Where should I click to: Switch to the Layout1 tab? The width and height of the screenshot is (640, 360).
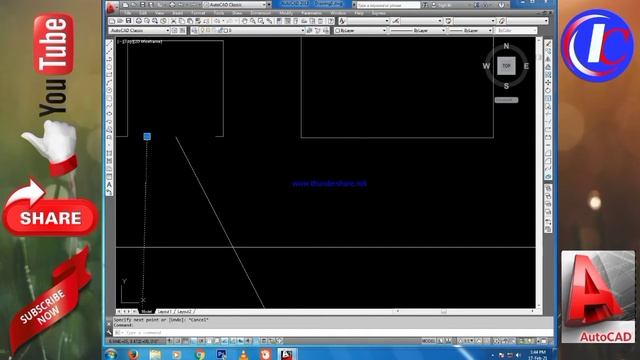pyautogui.click(x=165, y=311)
